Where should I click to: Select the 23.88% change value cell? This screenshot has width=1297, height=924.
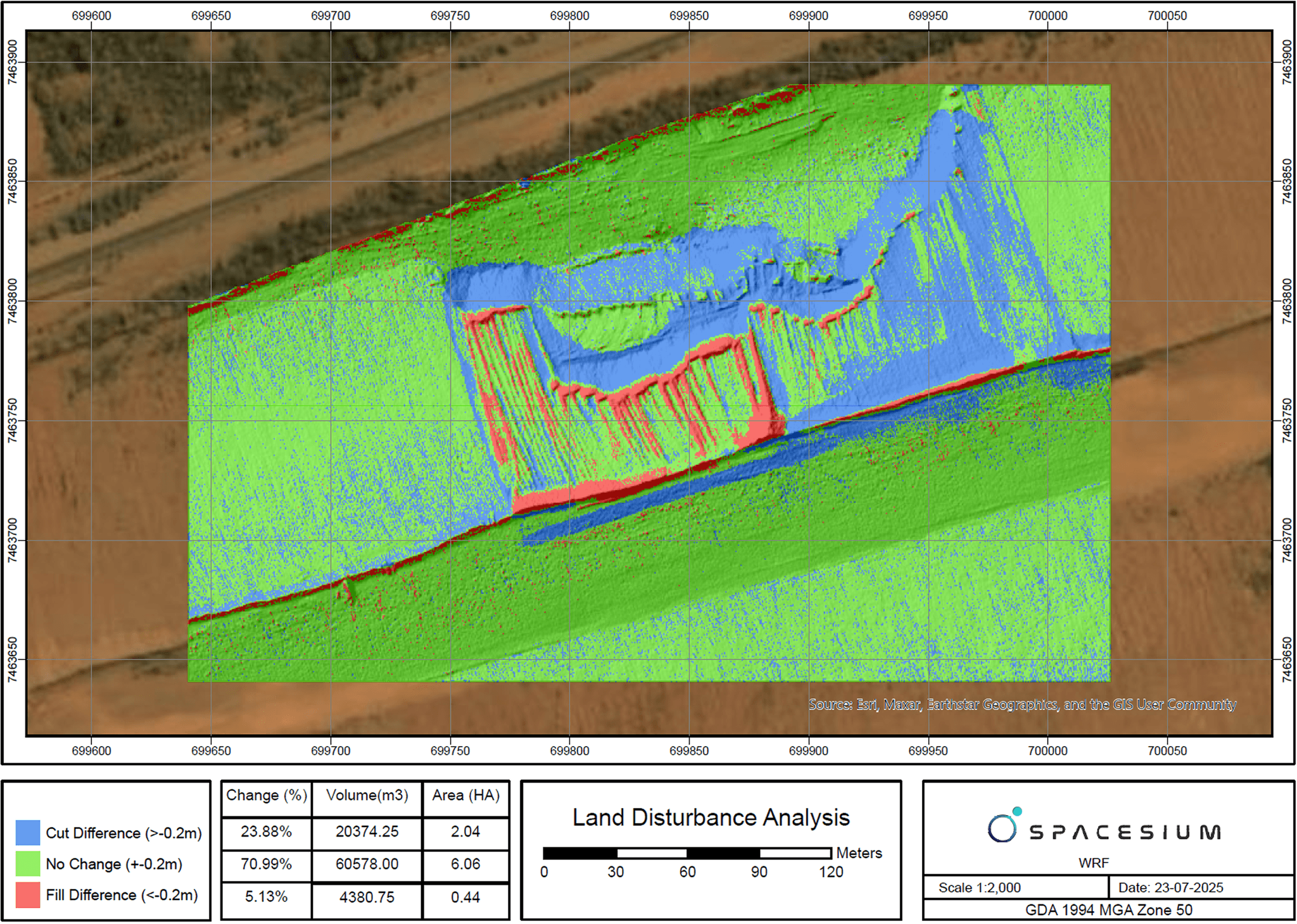(x=267, y=832)
